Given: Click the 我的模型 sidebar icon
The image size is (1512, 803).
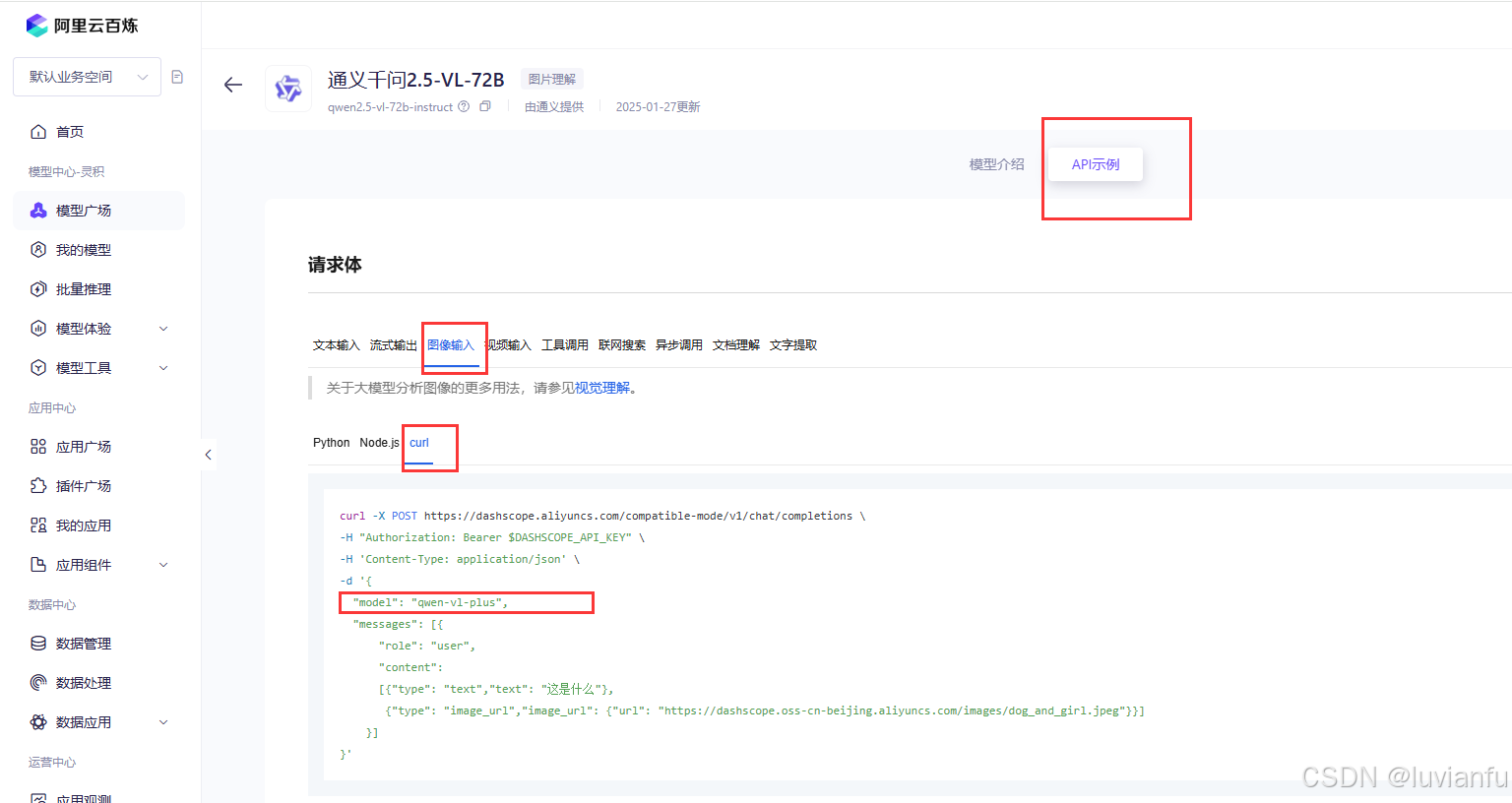Looking at the screenshot, I should (x=38, y=250).
